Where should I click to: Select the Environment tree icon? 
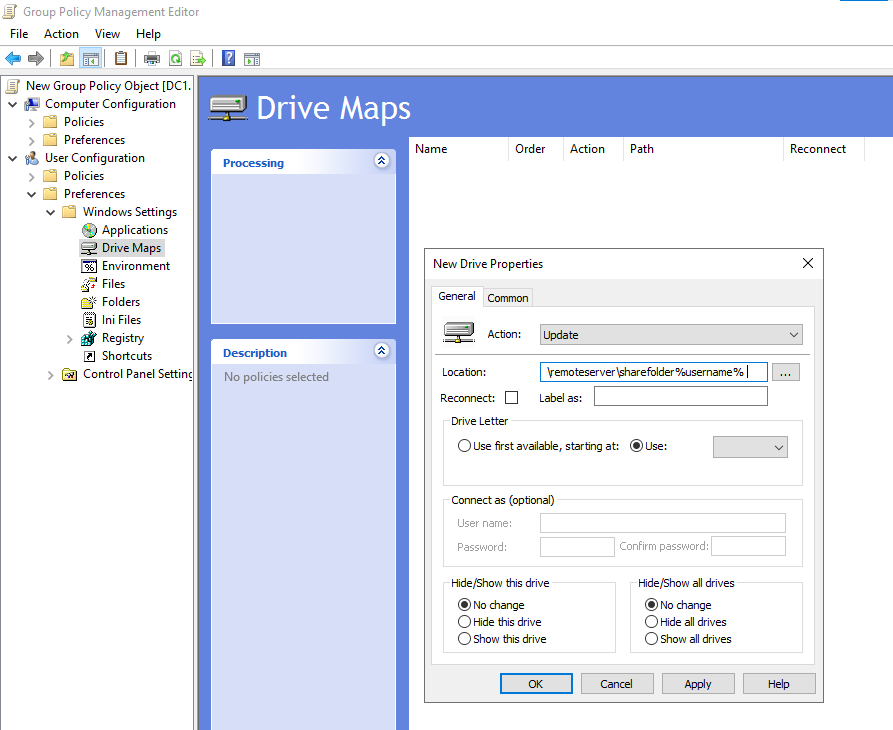[89, 266]
